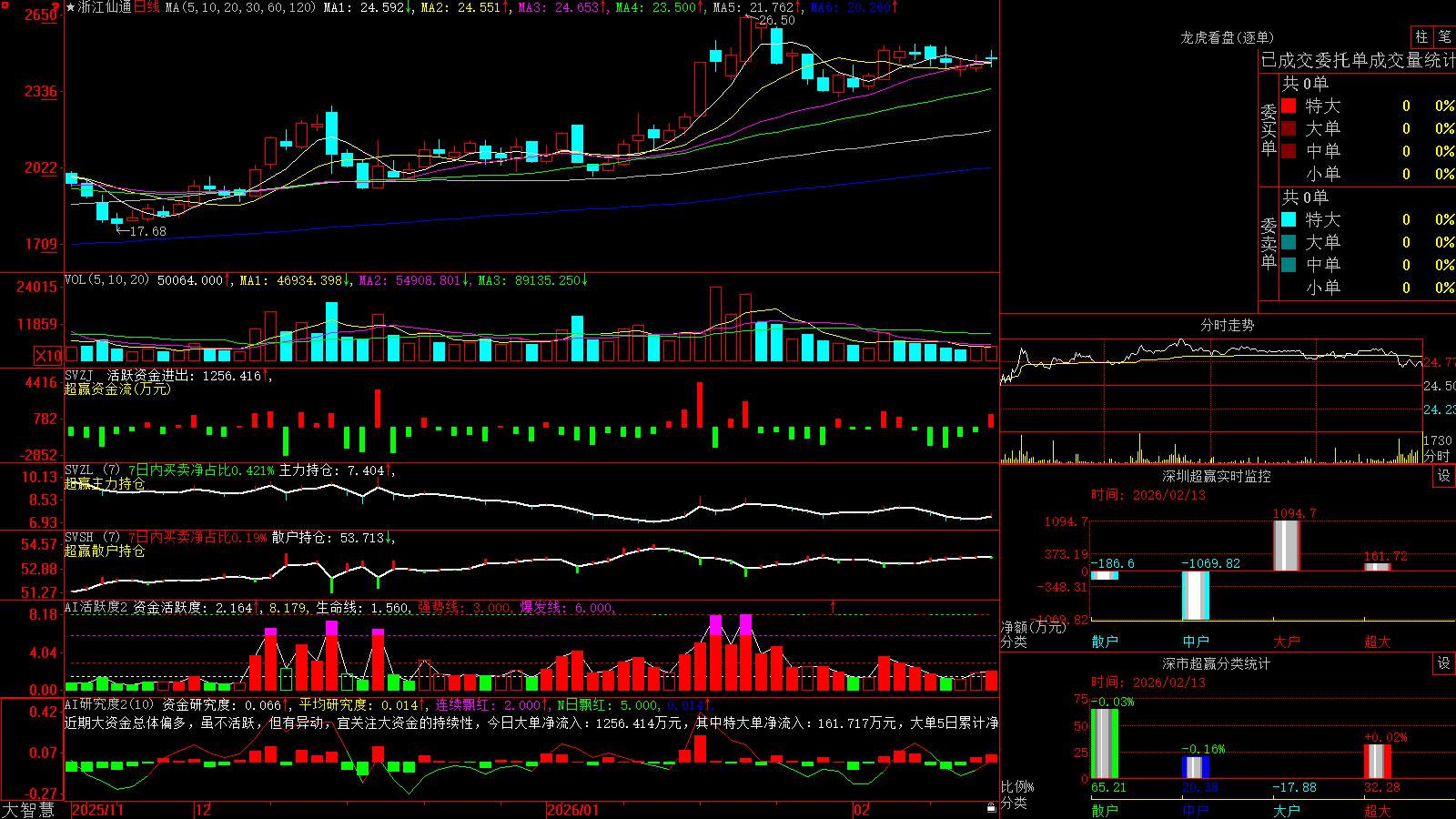Click the 161.72 超大 net amount bar
1456x819 pixels.
click(x=1377, y=567)
